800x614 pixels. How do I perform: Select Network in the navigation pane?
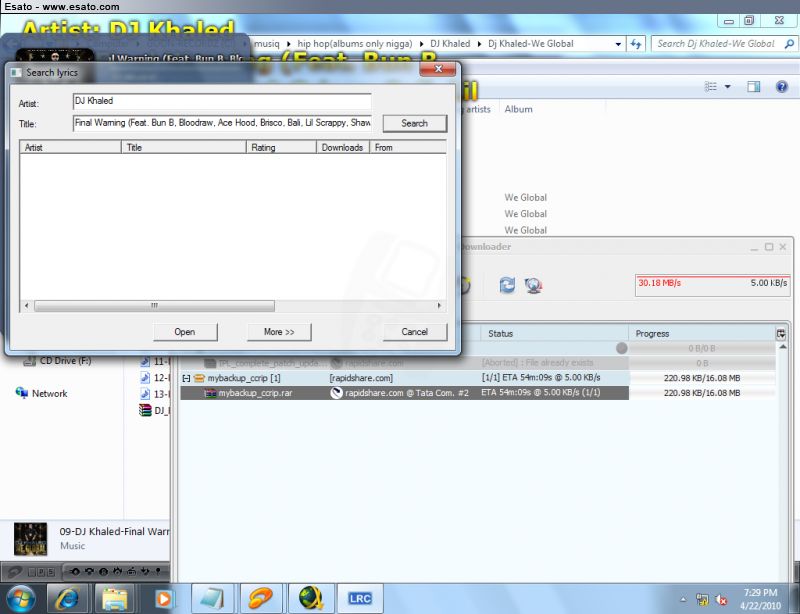(x=49, y=394)
